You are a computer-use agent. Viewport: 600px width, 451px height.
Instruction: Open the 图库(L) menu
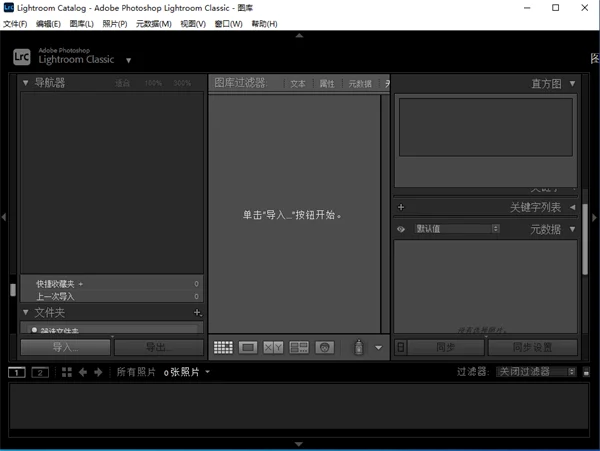[82, 24]
